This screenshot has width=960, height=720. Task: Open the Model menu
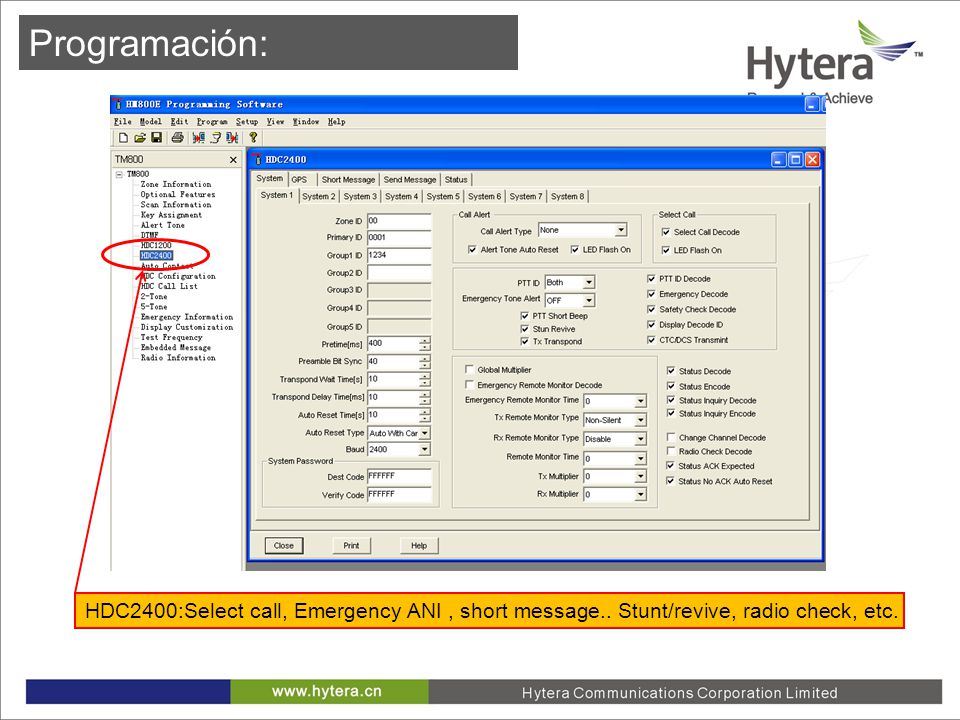(151, 122)
